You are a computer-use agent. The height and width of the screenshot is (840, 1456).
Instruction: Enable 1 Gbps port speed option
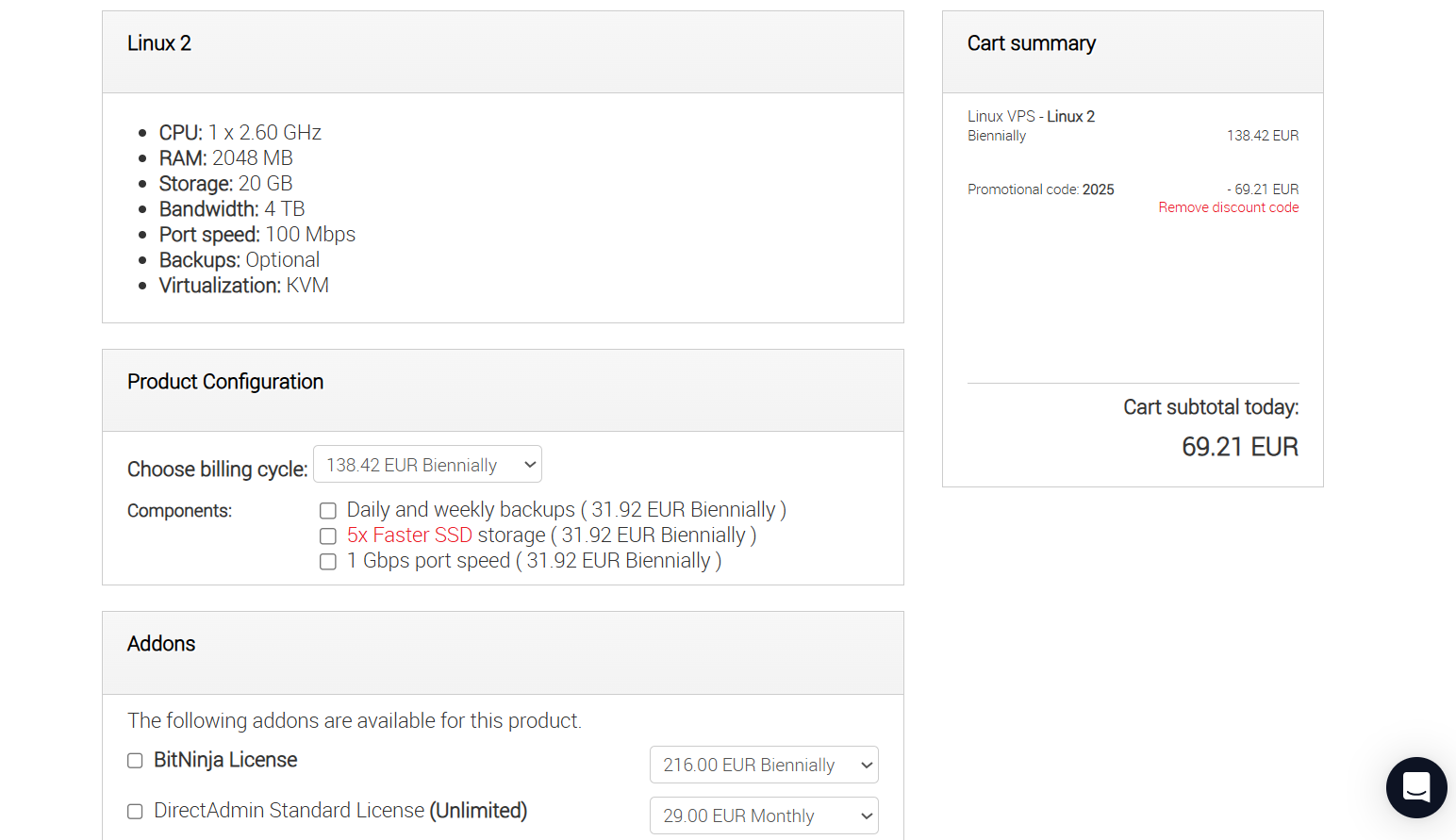(328, 562)
